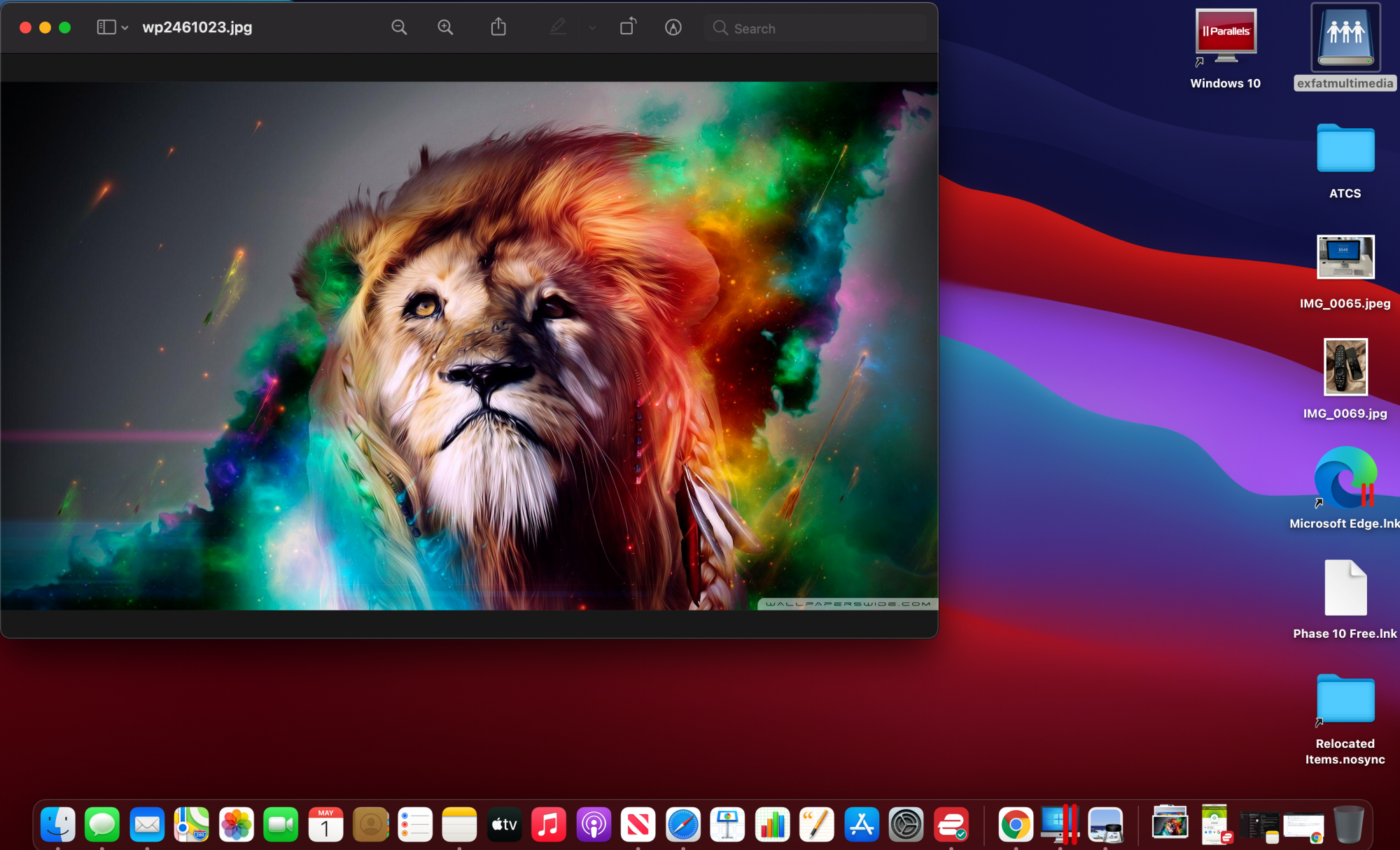Launch Google Chrome from the Dock
The height and width of the screenshot is (850, 1400).
1015,825
